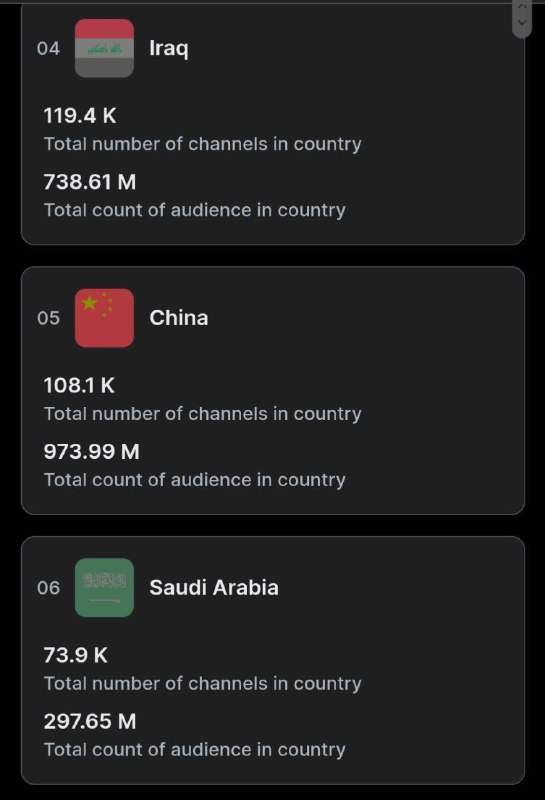
Task: Click China's 973.99 M audience value
Action: point(91,452)
